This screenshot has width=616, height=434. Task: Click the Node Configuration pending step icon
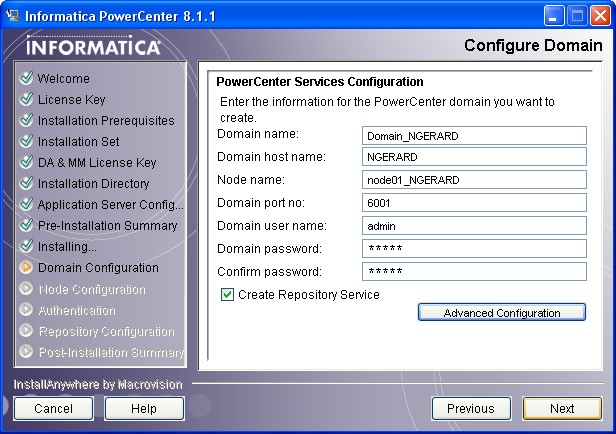click(x=26, y=288)
